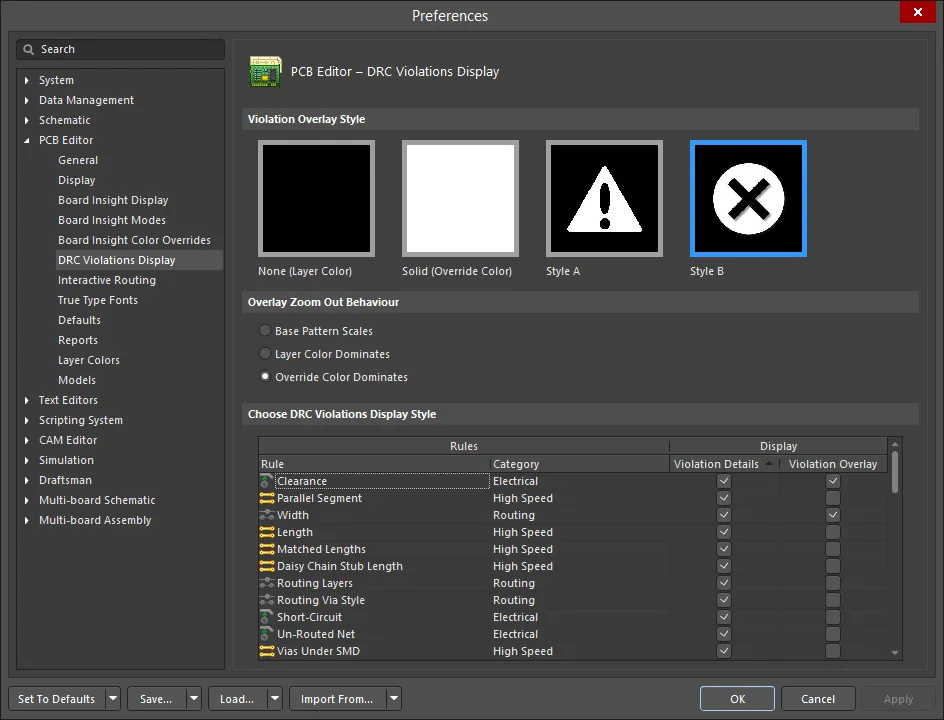The width and height of the screenshot is (944, 720).
Task: Collapse the PCB Editor branch
Action: tap(24, 140)
